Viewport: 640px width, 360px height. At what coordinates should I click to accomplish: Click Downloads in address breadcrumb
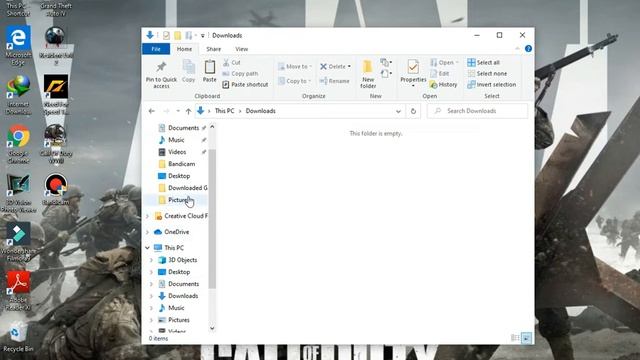(x=260, y=111)
